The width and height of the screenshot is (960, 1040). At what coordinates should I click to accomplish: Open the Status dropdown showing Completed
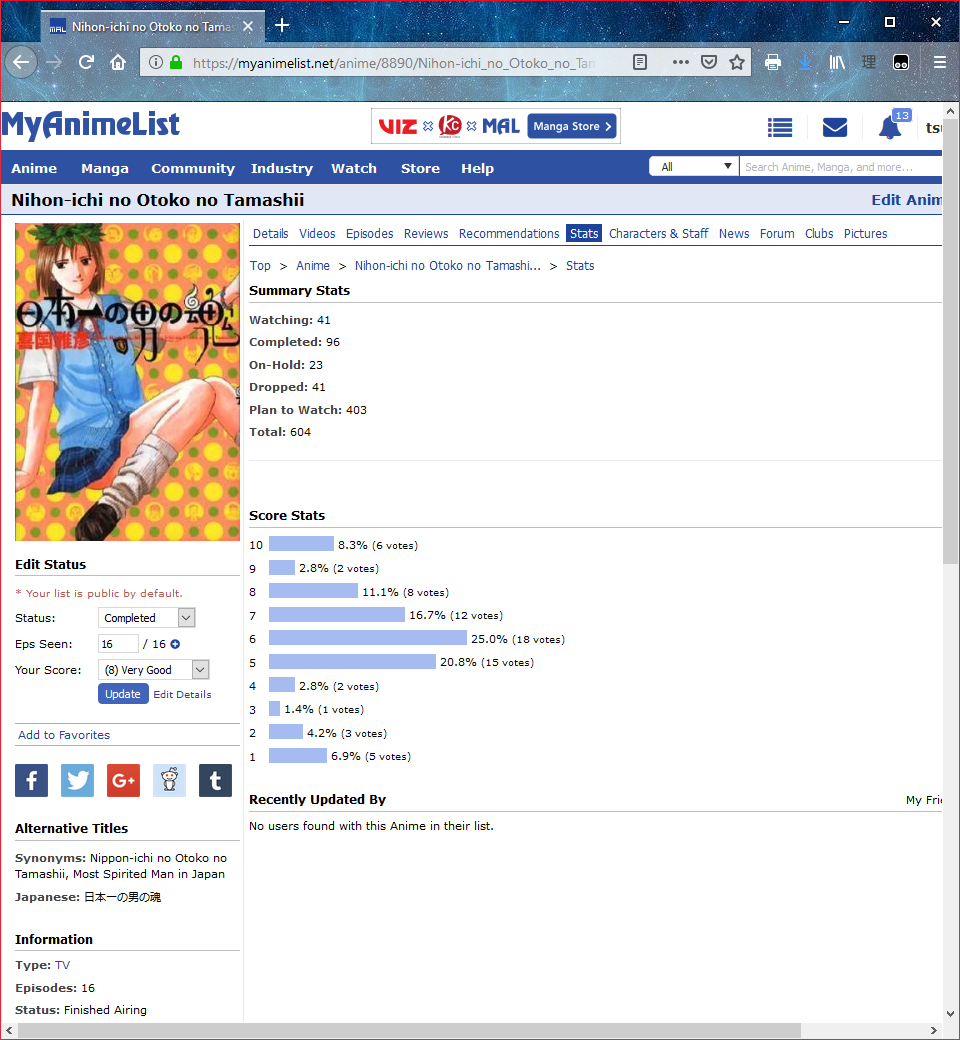(x=147, y=618)
